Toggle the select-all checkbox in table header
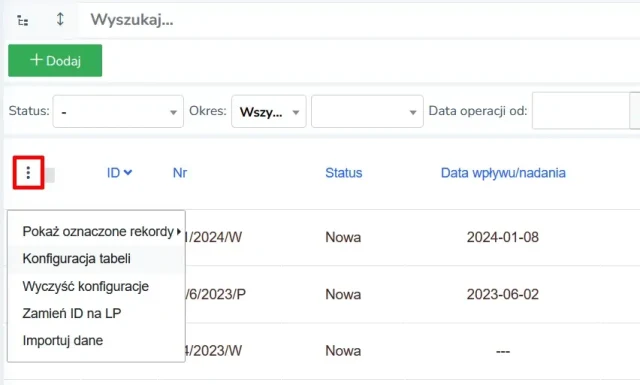640x385 pixels. click(x=50, y=175)
